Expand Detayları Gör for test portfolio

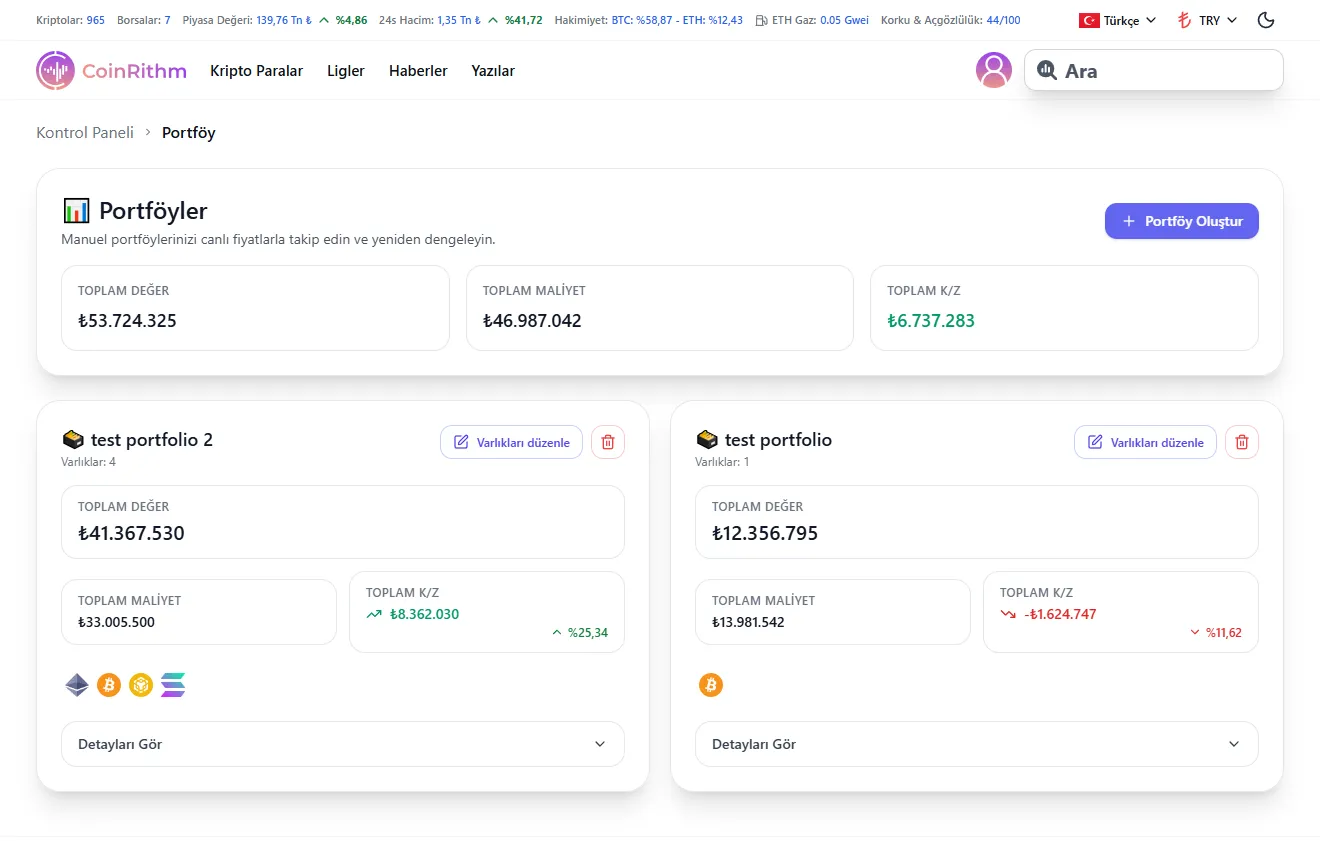click(x=976, y=744)
